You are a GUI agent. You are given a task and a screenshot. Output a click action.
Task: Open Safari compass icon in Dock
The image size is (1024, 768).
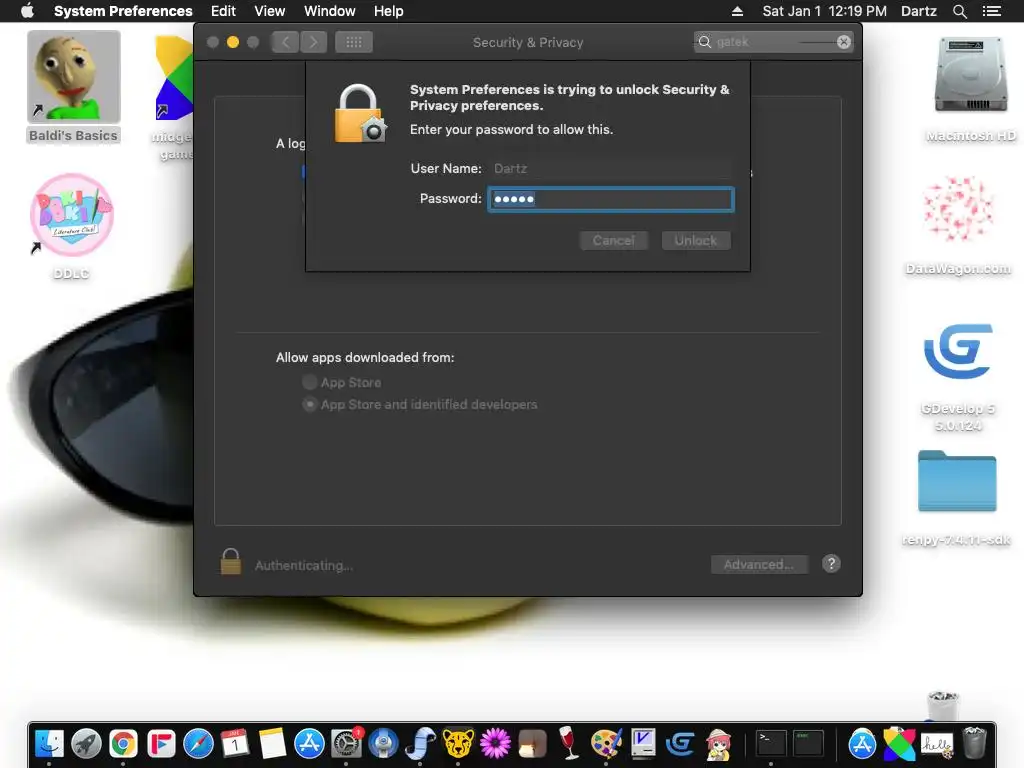tap(198, 743)
